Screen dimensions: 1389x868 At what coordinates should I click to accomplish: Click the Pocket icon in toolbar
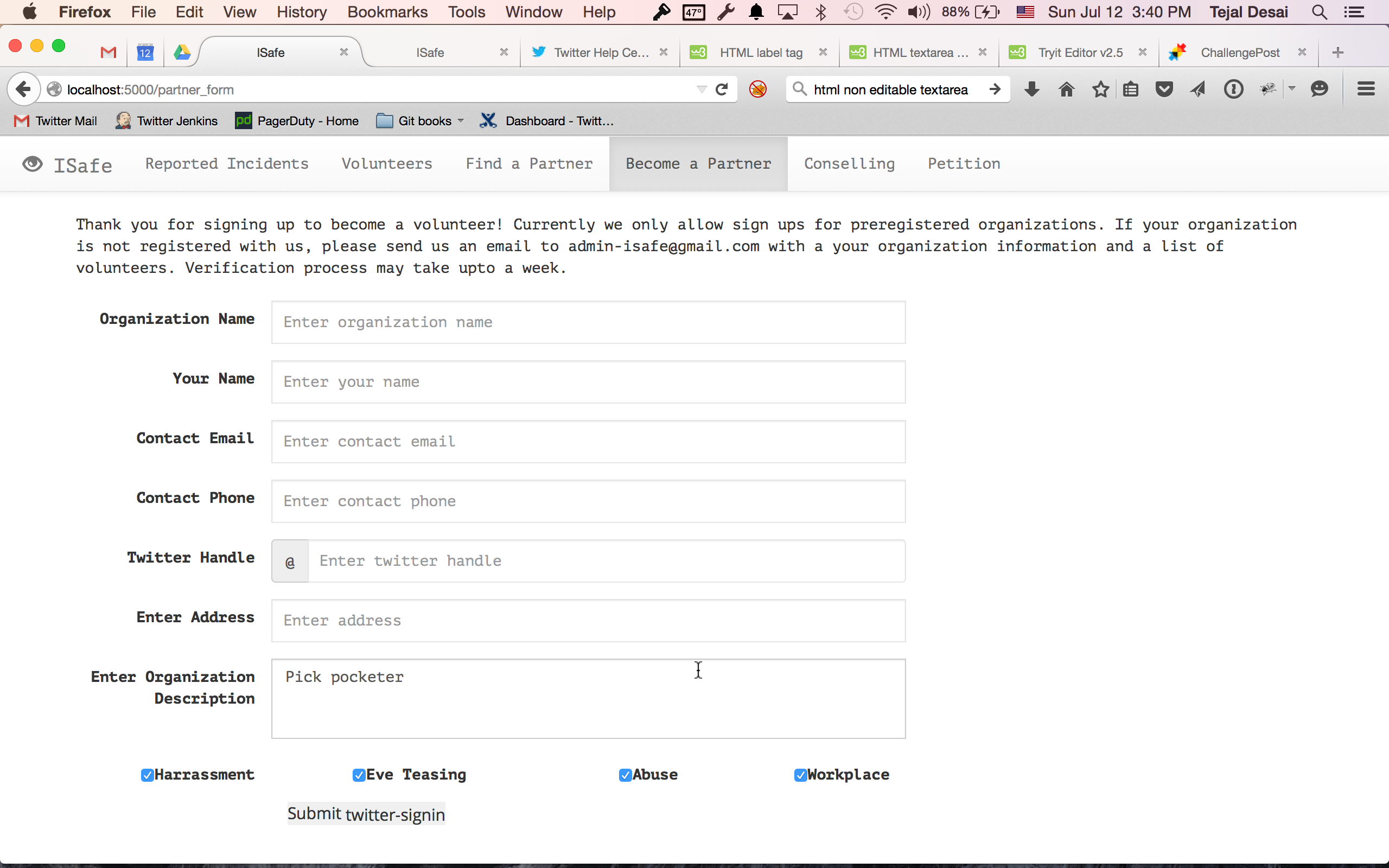[1163, 89]
